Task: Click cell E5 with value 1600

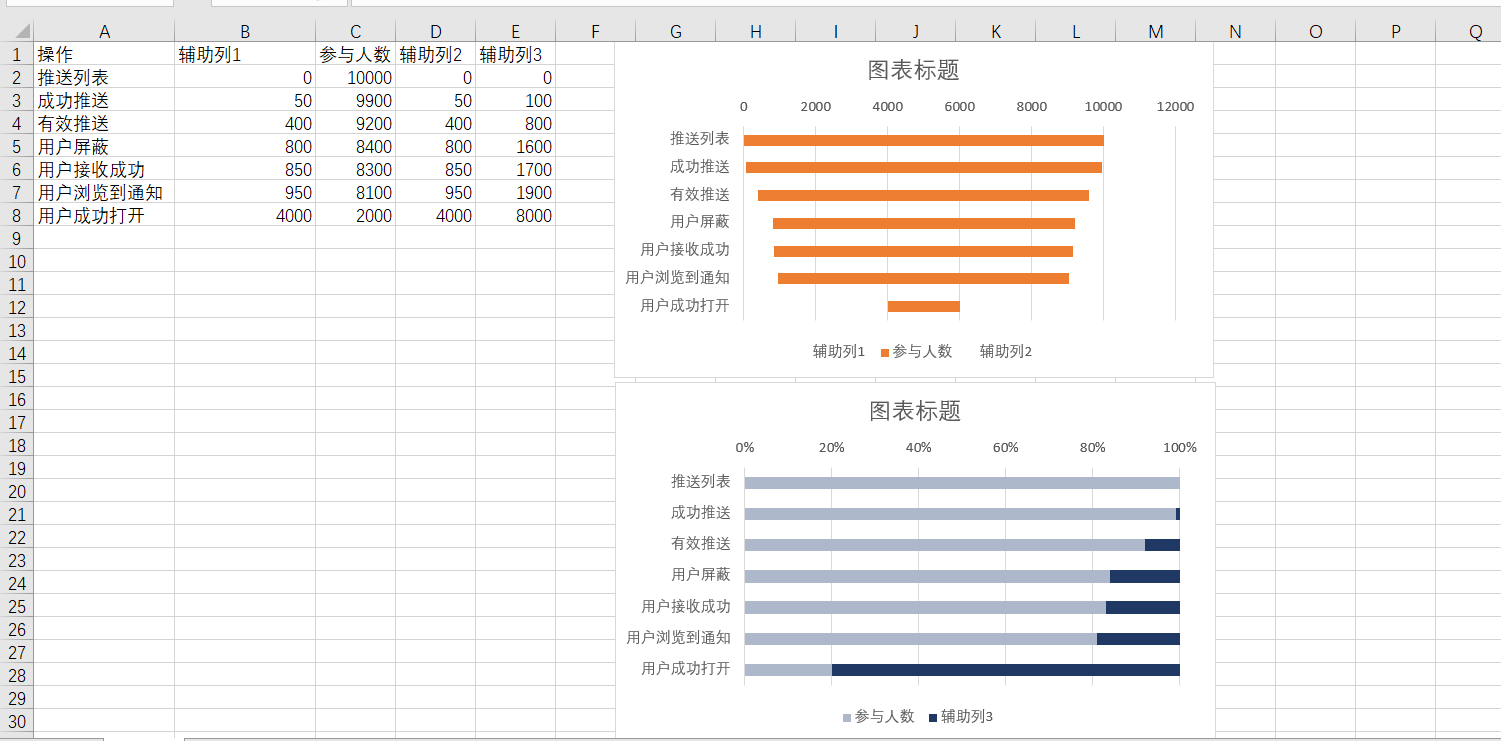Action: 515,146
